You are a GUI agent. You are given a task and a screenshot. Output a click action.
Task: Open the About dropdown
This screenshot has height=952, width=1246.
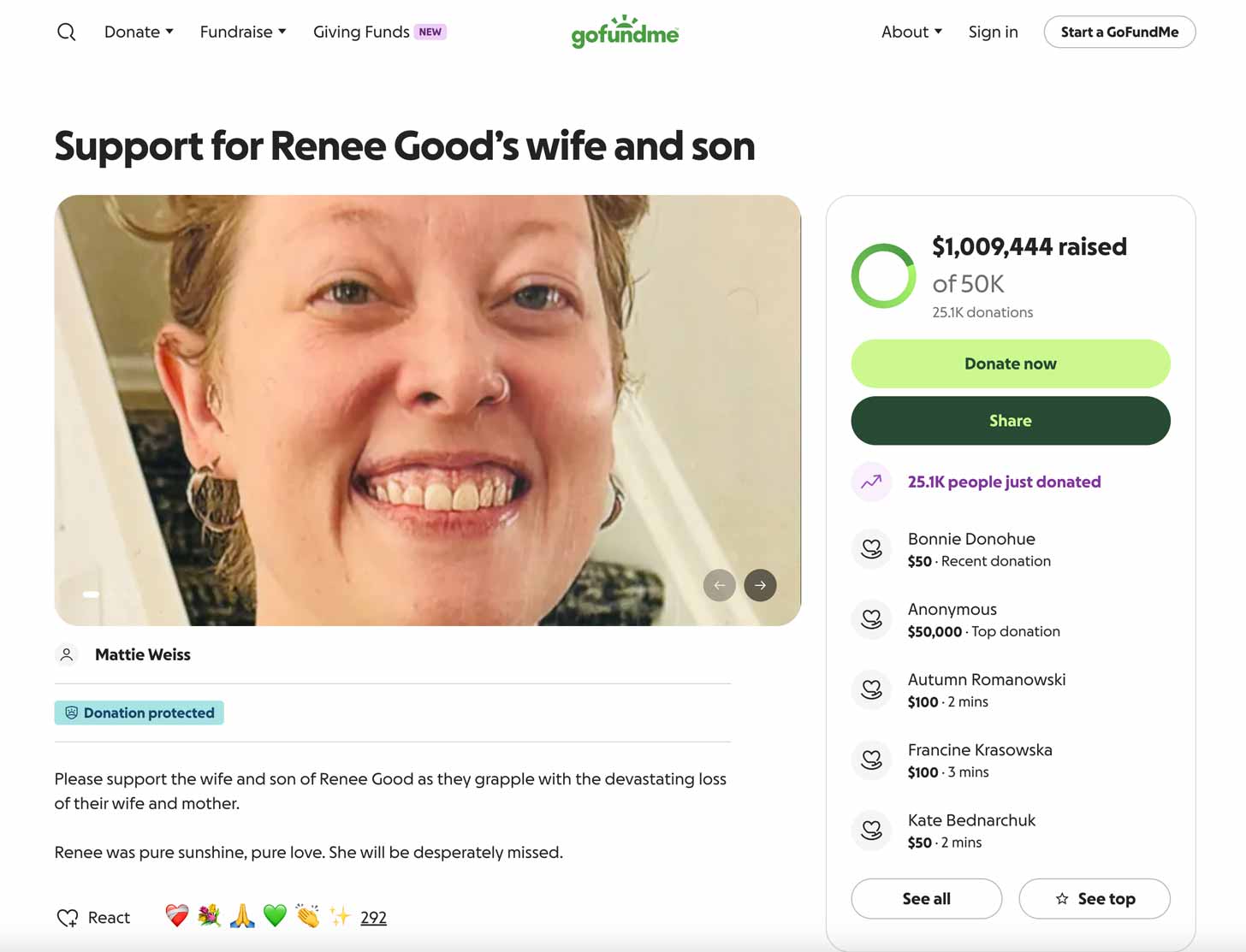click(911, 32)
